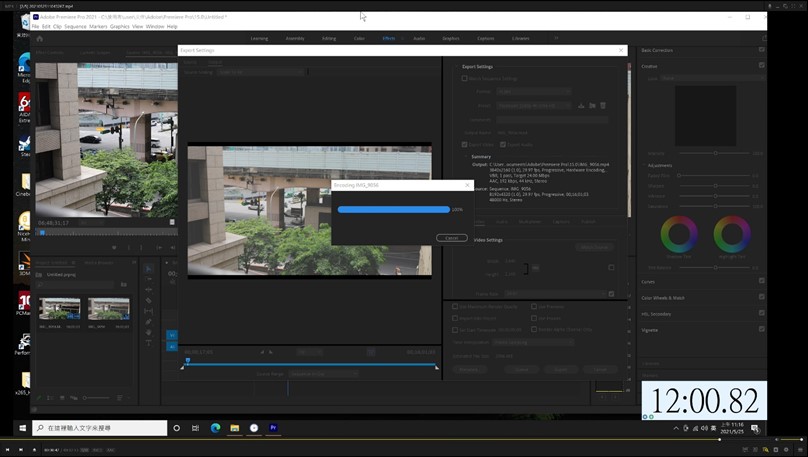Click the Premiere Pro Home icon
This screenshot has width=808, height=457.
[x=40, y=38]
